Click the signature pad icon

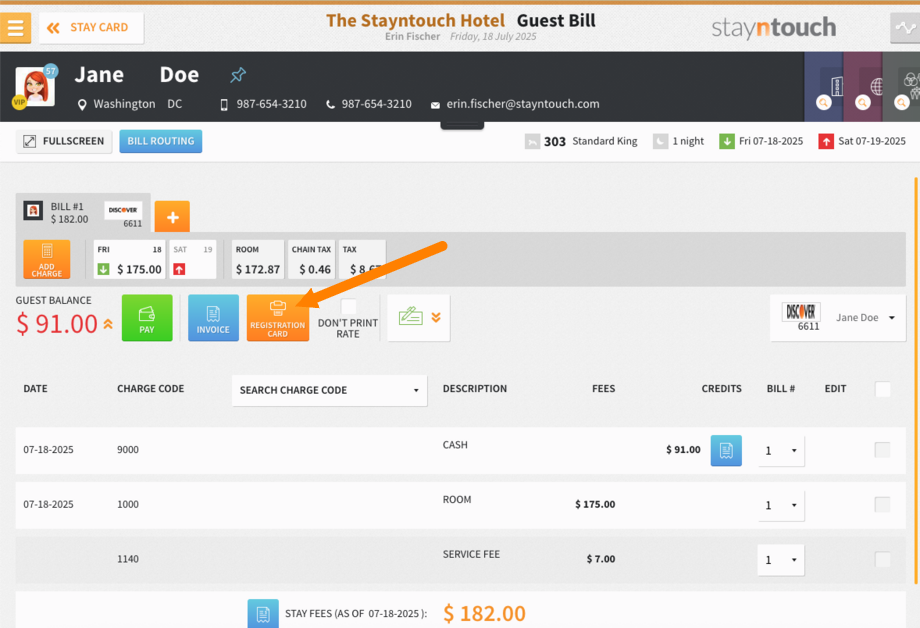[x=410, y=316]
